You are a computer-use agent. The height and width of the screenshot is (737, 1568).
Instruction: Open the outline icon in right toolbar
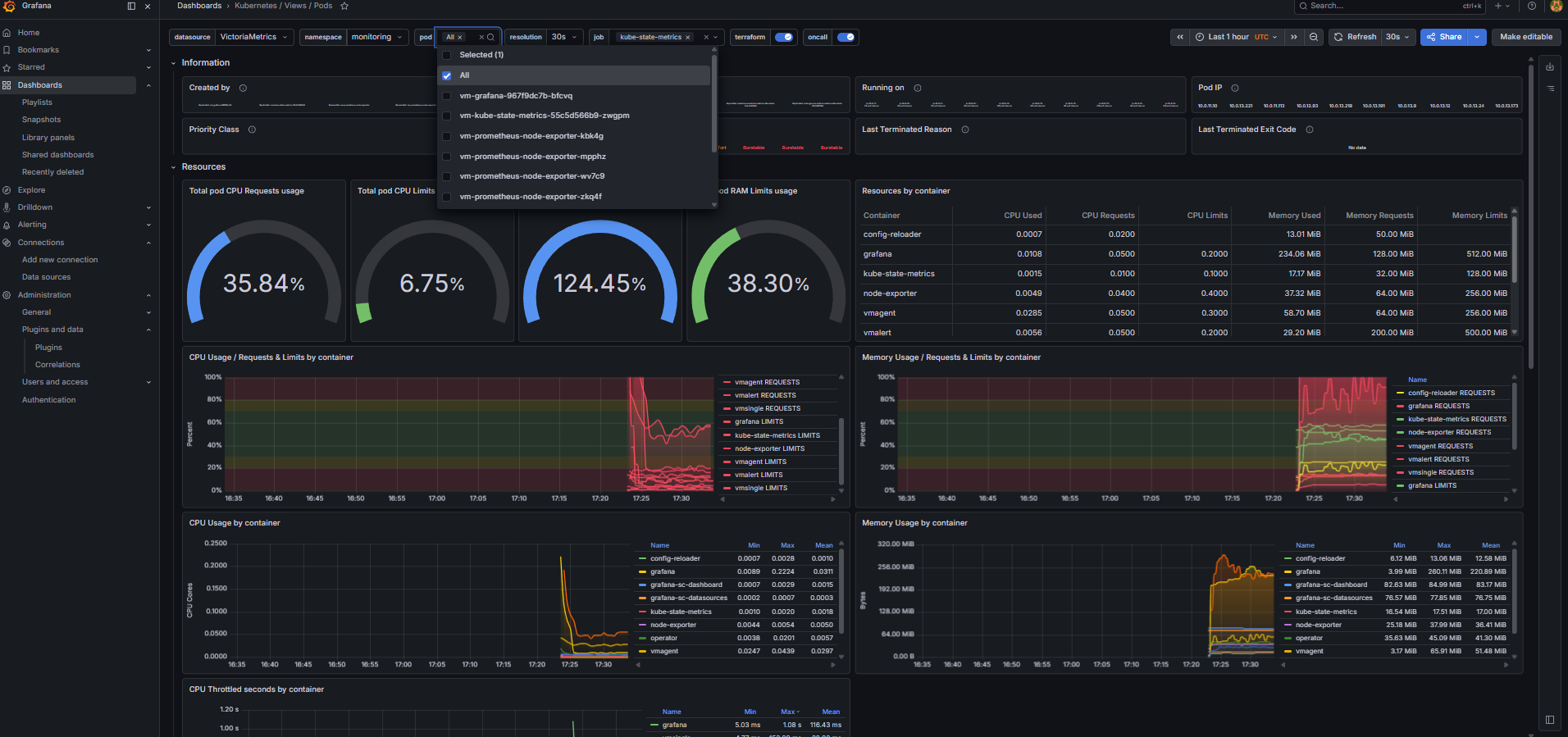(x=1550, y=88)
